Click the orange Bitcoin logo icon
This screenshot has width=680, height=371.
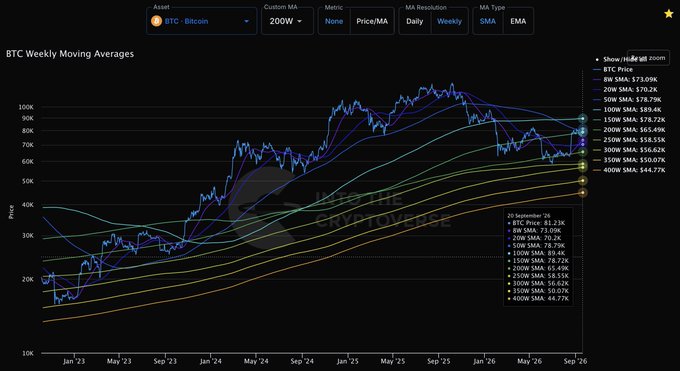157,21
